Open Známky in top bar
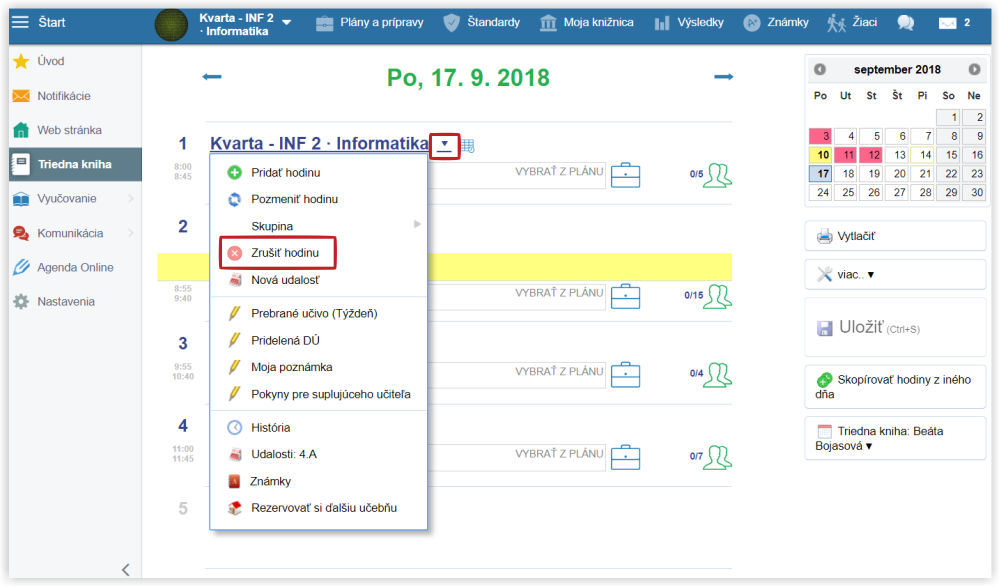 point(776,22)
